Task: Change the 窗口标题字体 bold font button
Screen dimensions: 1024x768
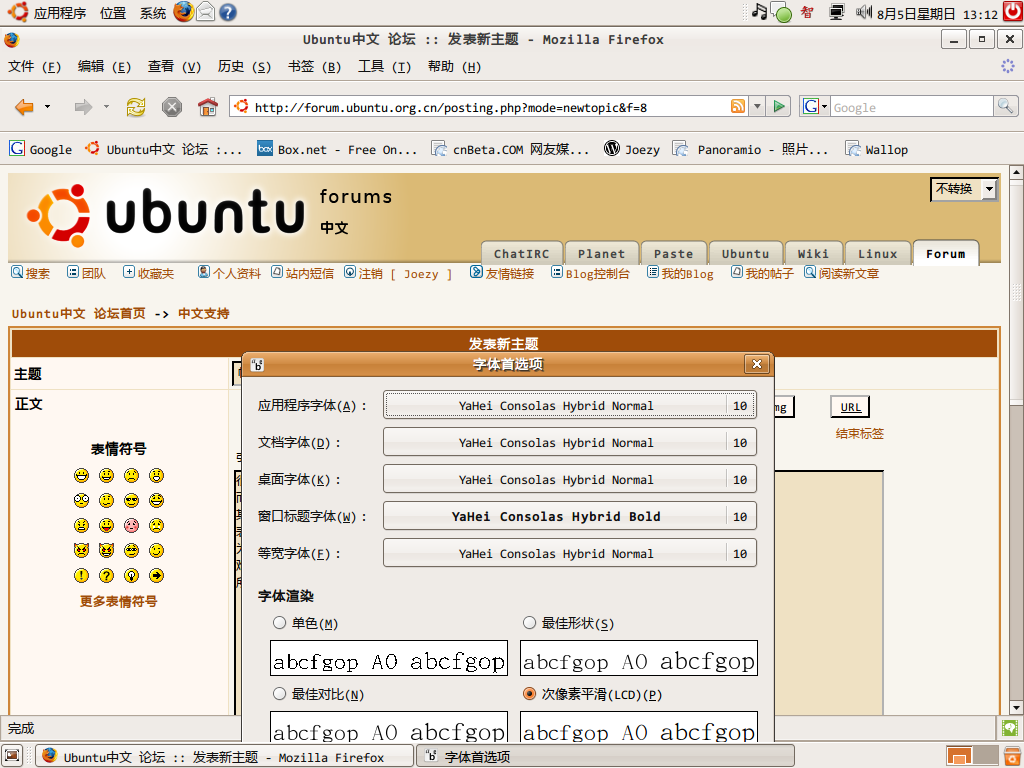Action: pyautogui.click(x=569, y=516)
